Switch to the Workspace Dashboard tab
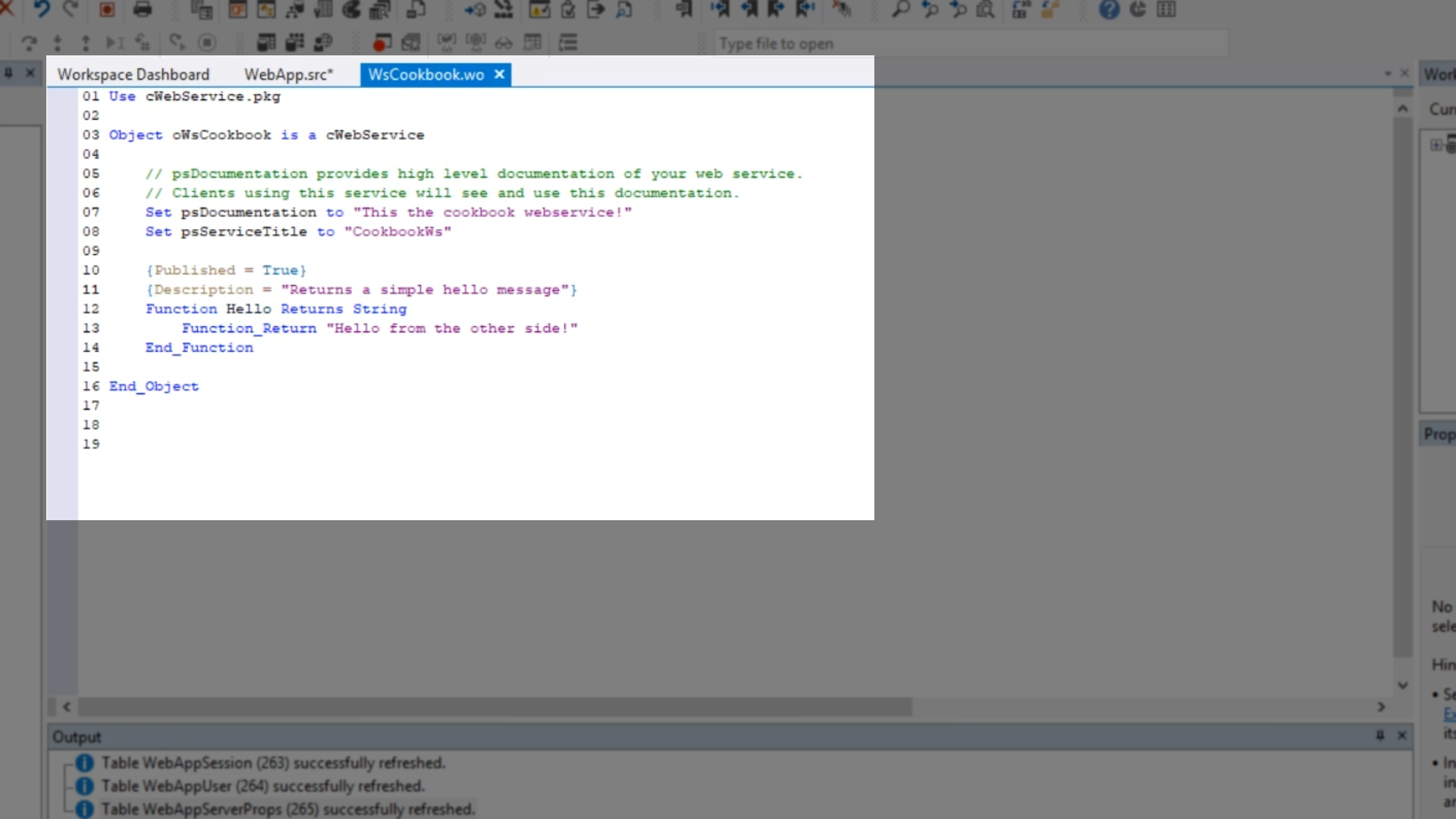Image resolution: width=1456 pixels, height=819 pixels. coord(133,74)
